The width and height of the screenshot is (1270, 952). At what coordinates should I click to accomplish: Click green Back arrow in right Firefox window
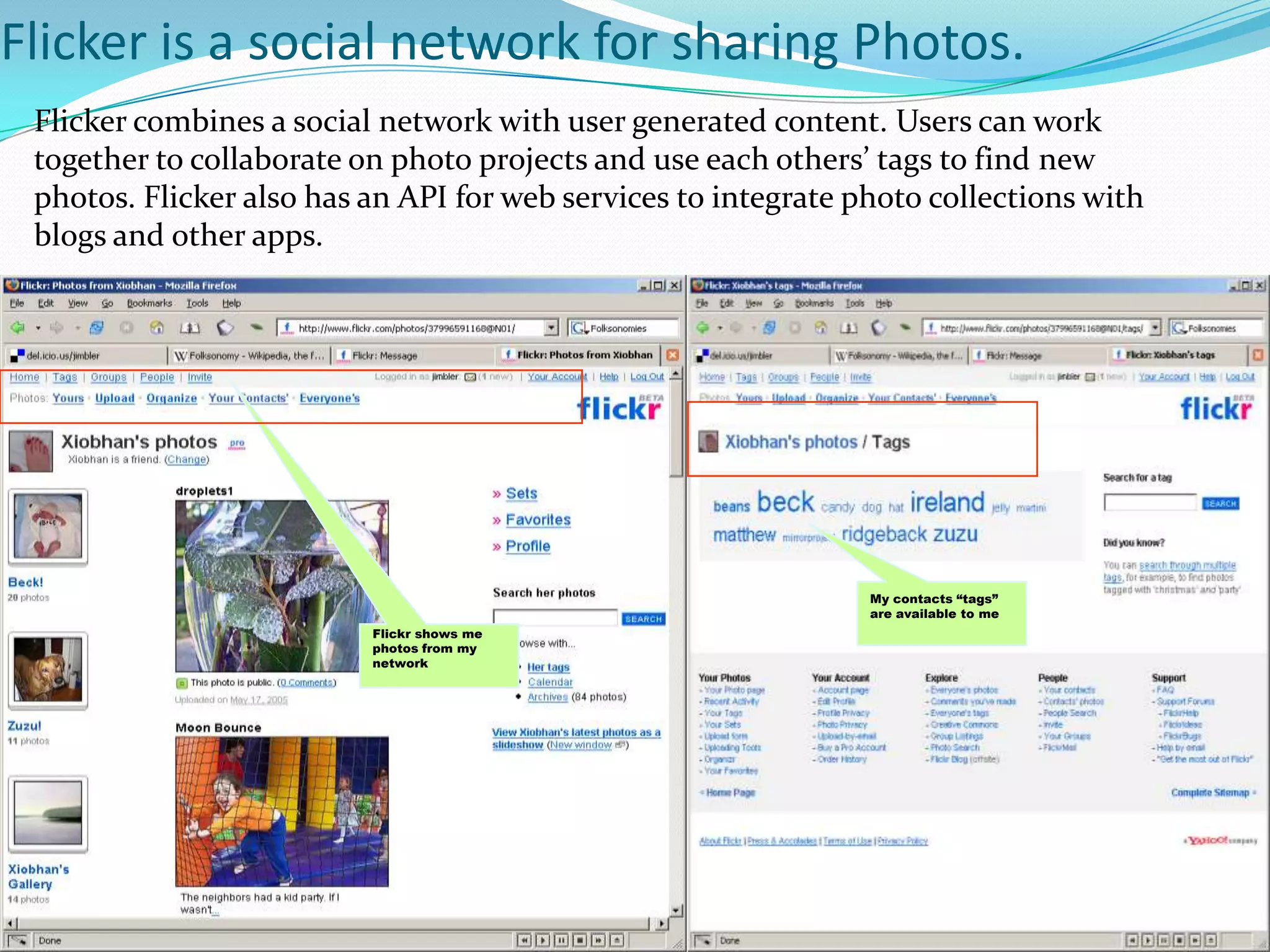(x=703, y=327)
